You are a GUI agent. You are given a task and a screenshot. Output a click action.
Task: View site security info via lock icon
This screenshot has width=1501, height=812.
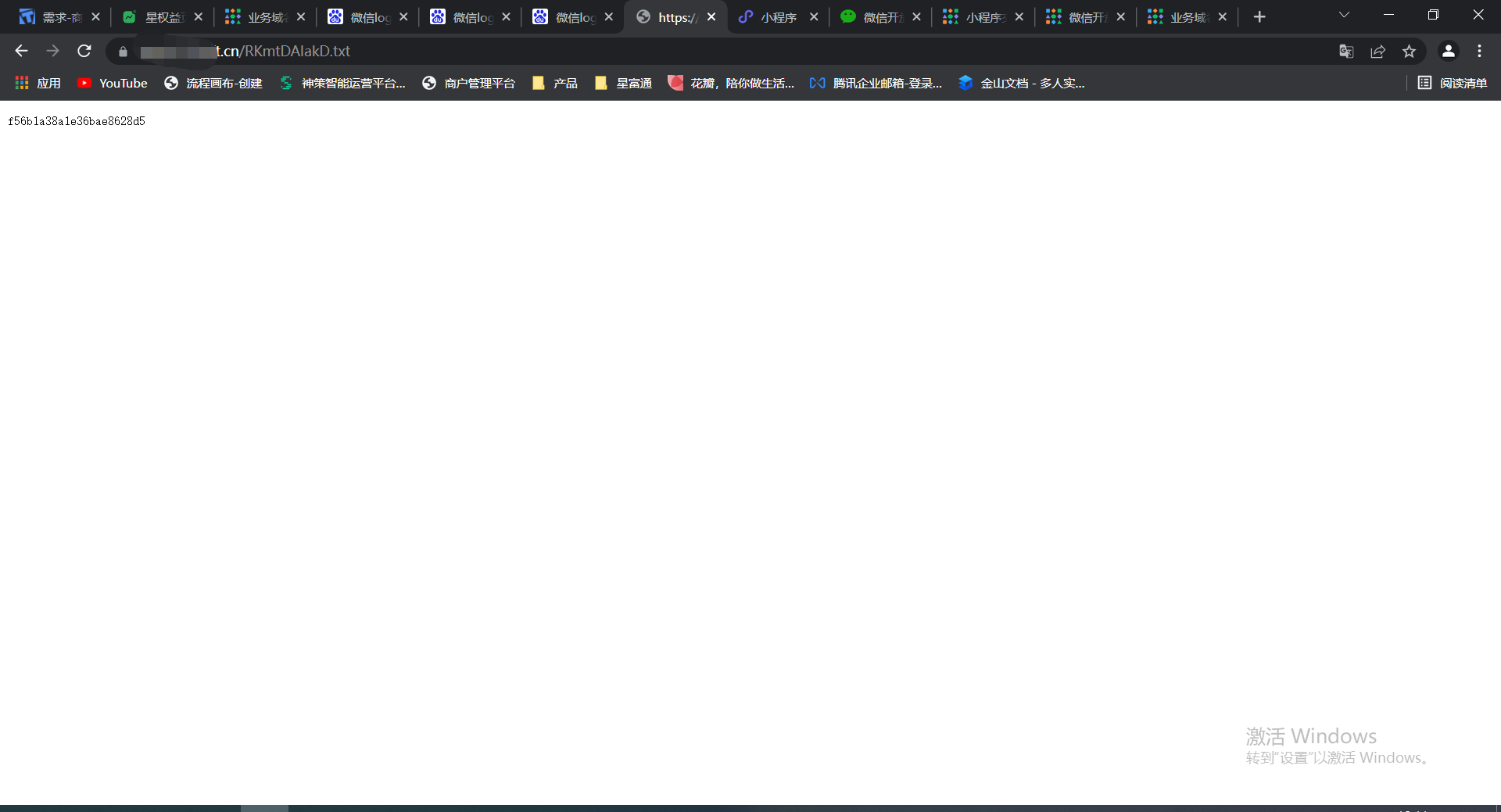point(123,52)
